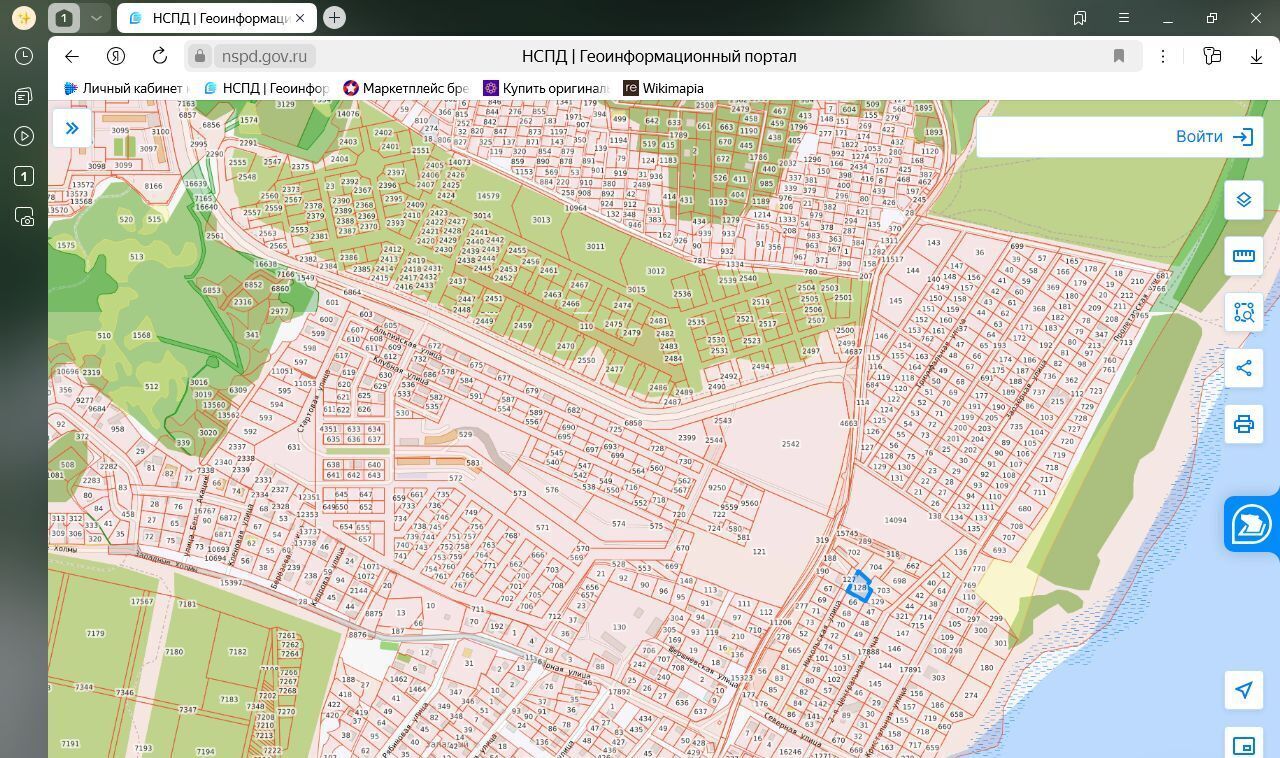Image resolution: width=1280 pixels, height=758 pixels.
Task: Click land parcel labeled 1568
Action: pos(141,336)
